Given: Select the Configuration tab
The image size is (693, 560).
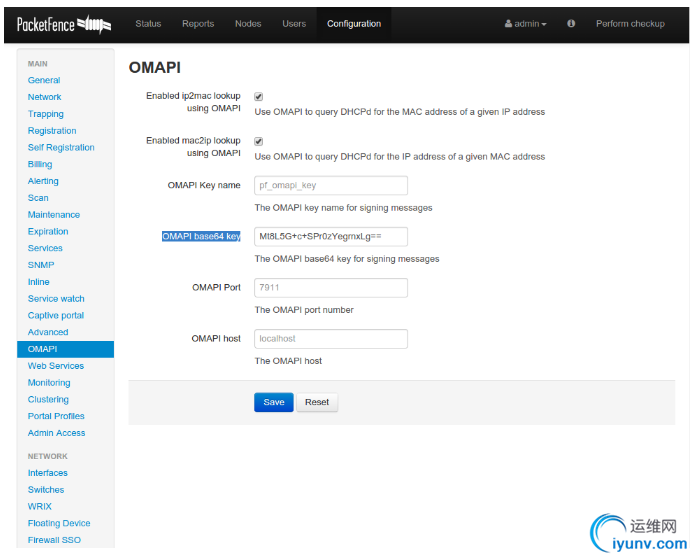Looking at the screenshot, I should [354, 24].
